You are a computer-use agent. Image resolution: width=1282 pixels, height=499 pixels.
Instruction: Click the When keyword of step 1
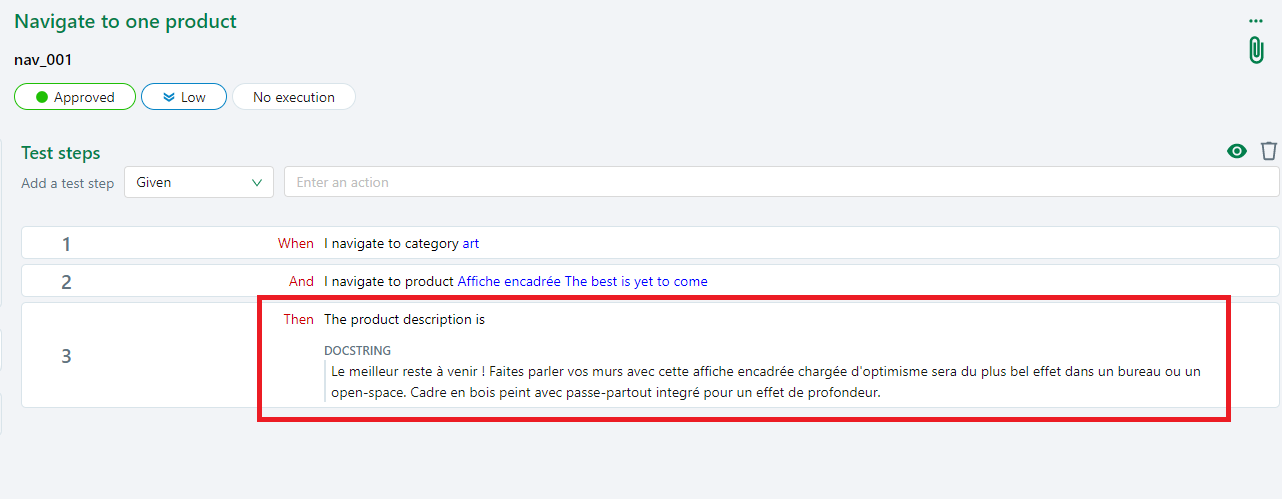[295, 243]
